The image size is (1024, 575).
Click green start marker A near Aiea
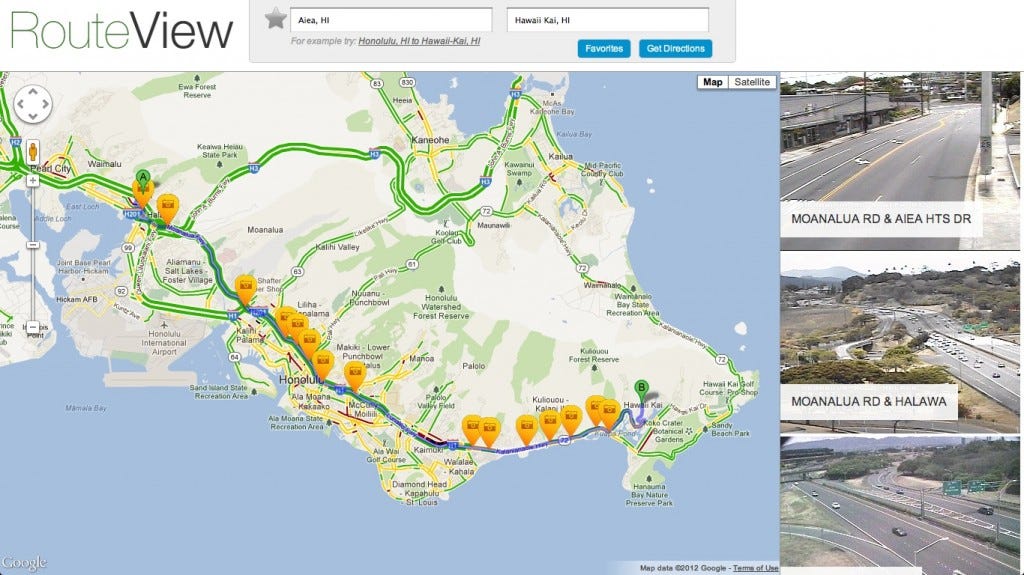[x=143, y=178]
